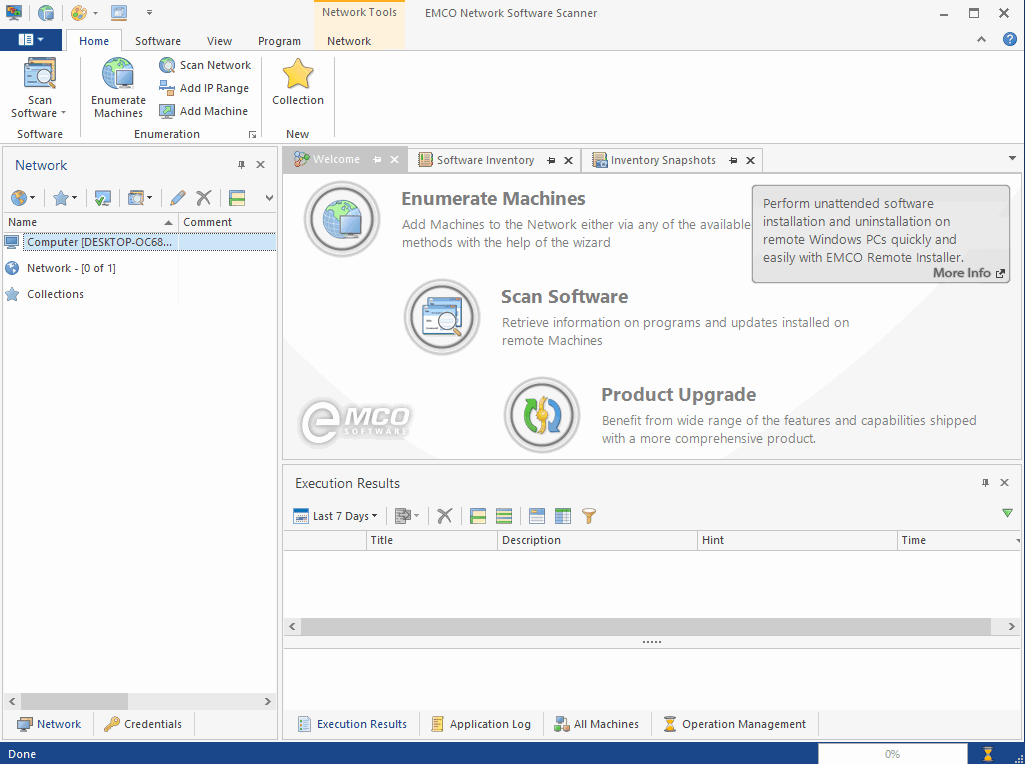Click the delete X icon in Network toolbar
Image resolution: width=1025 pixels, height=764 pixels.
[x=204, y=198]
